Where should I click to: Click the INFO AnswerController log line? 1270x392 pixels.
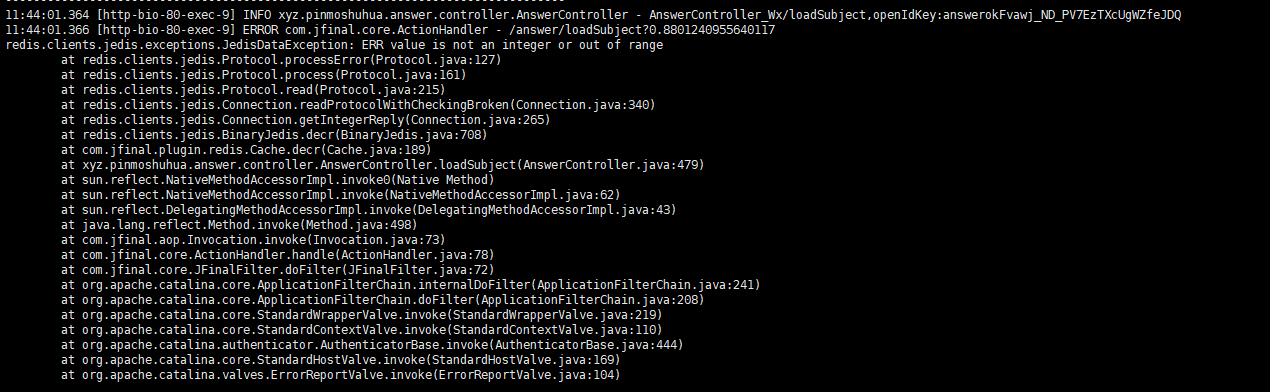(592, 16)
